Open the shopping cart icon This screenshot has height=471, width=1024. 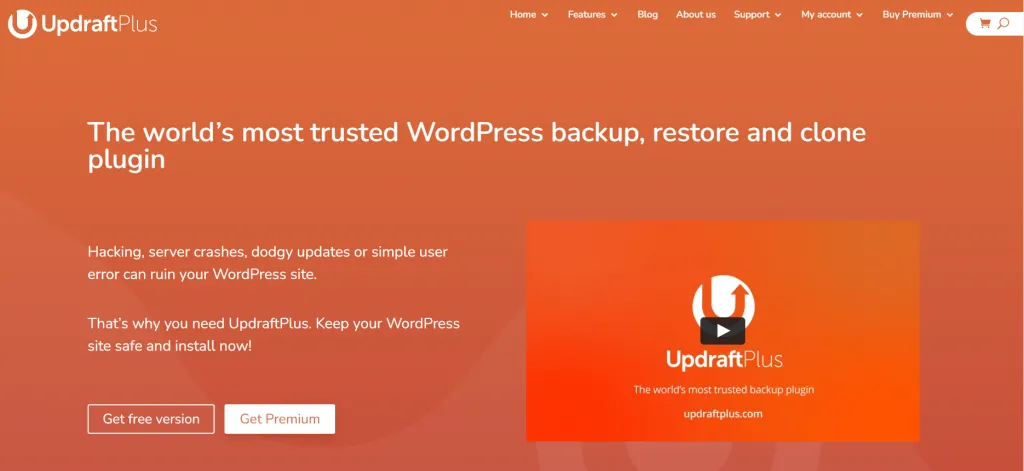pyautogui.click(x=985, y=24)
